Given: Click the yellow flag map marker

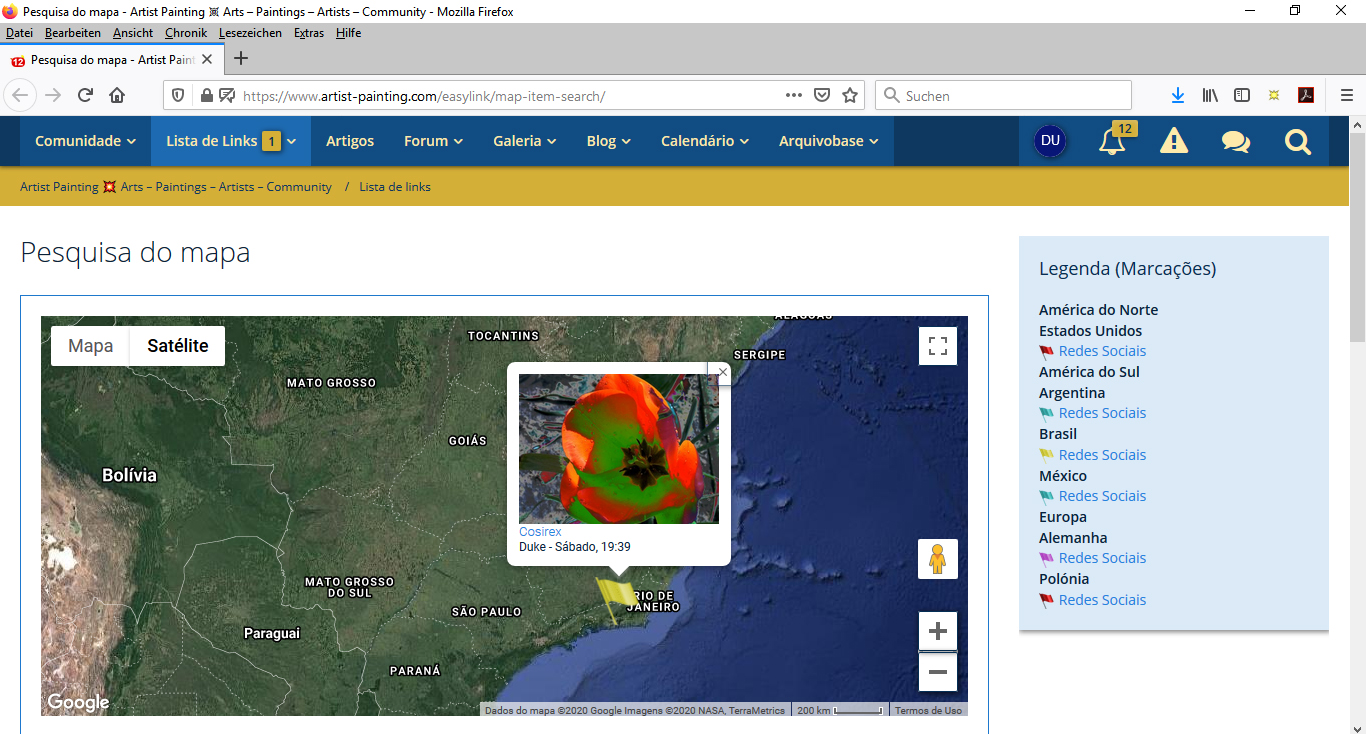Looking at the screenshot, I should (613, 597).
